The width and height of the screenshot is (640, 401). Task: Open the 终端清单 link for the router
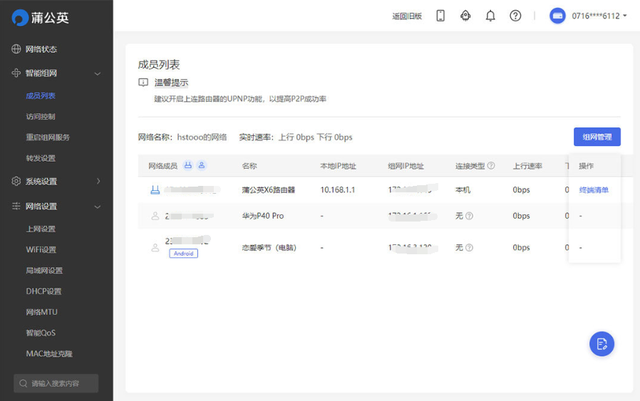594,189
